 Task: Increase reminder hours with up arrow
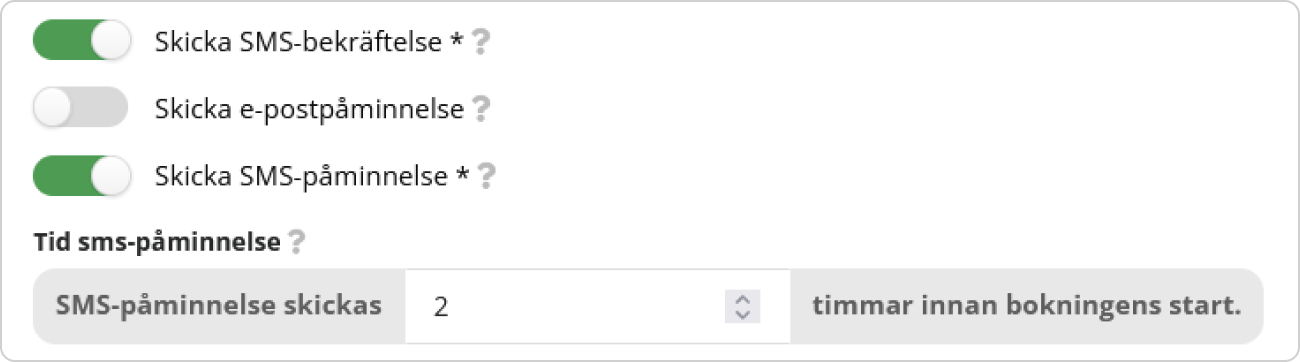742,299
